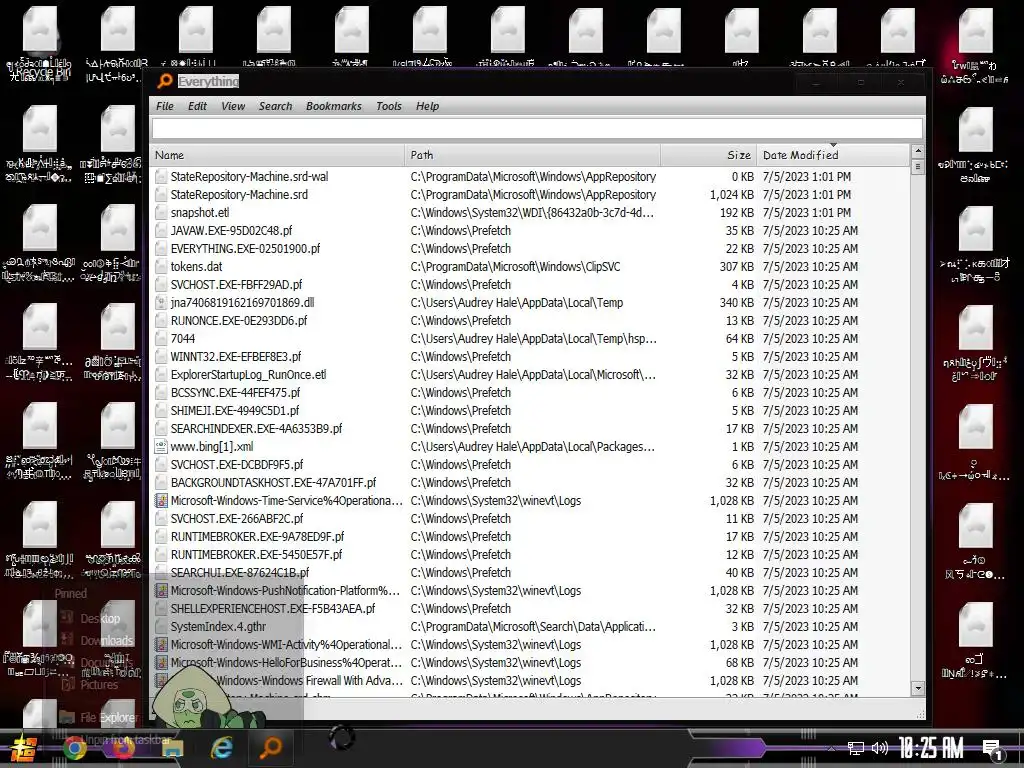Screen dimensions: 1024x768
Task: Click the 1,024 KB size cell
Action: 731,195
